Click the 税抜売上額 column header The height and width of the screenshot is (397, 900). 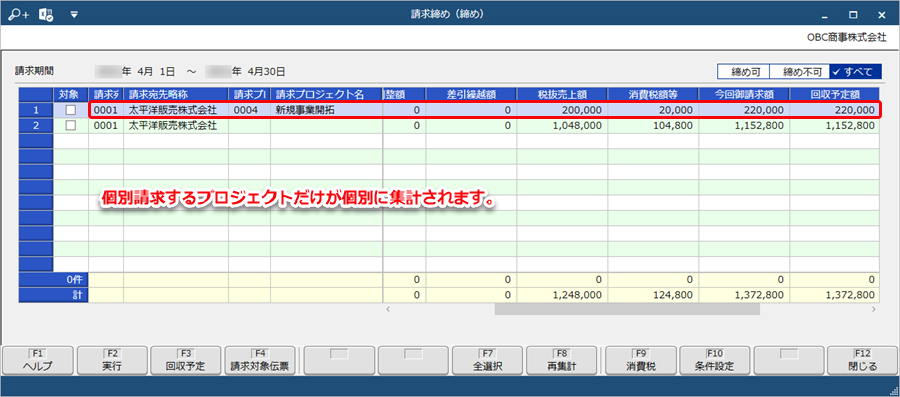tap(562, 95)
